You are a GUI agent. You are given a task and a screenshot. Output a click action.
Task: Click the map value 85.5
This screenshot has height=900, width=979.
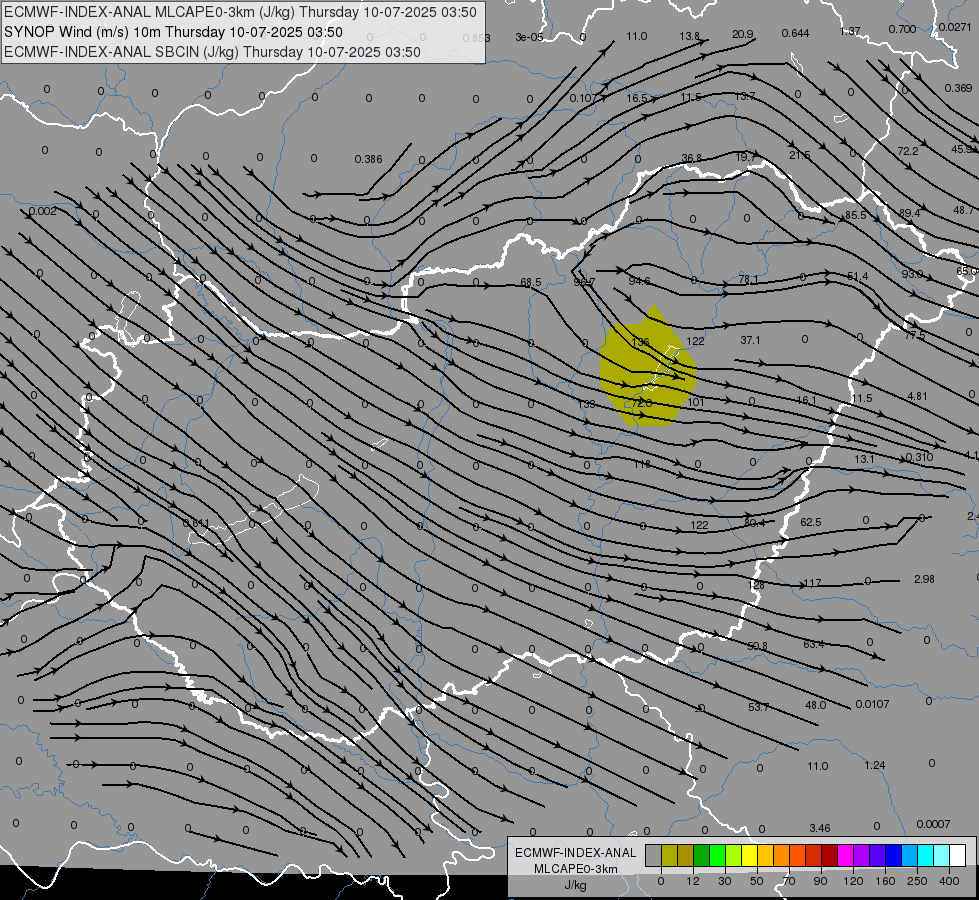[855, 215]
